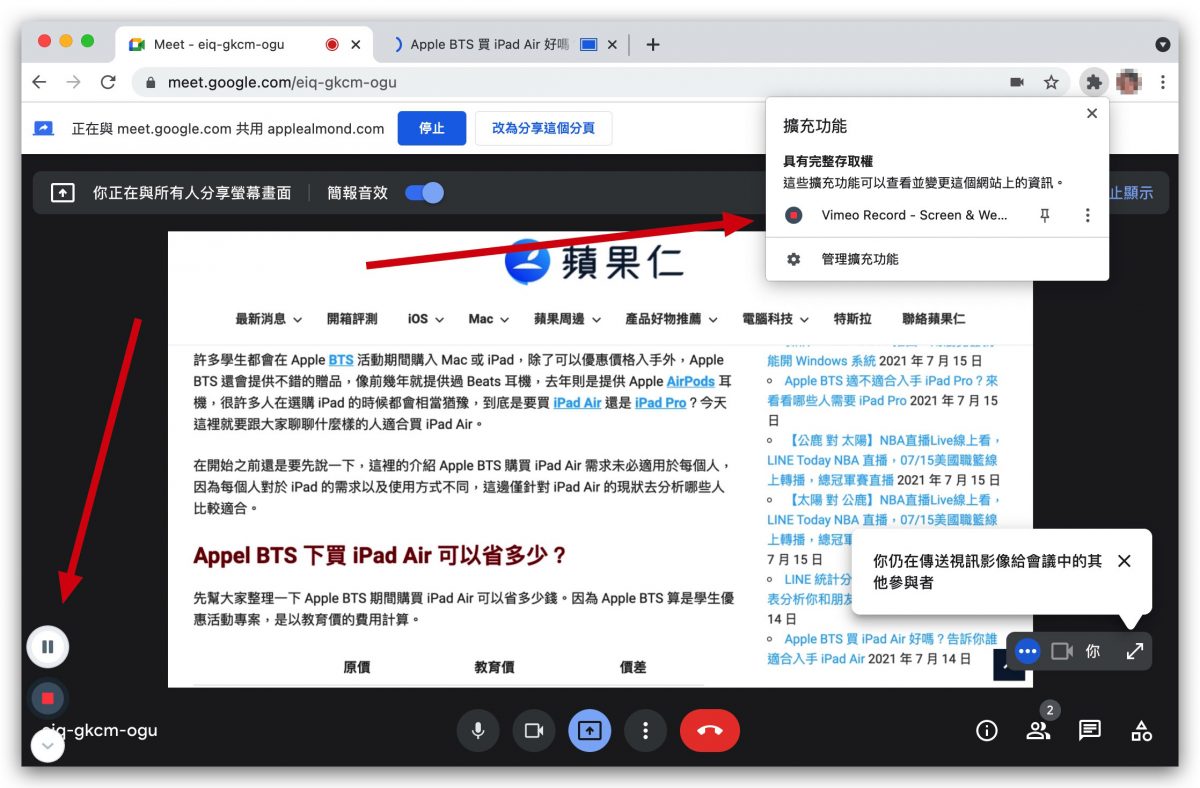The height and width of the screenshot is (788, 1200).
Task: Open more options for Vimeo Record
Action: [1087, 215]
